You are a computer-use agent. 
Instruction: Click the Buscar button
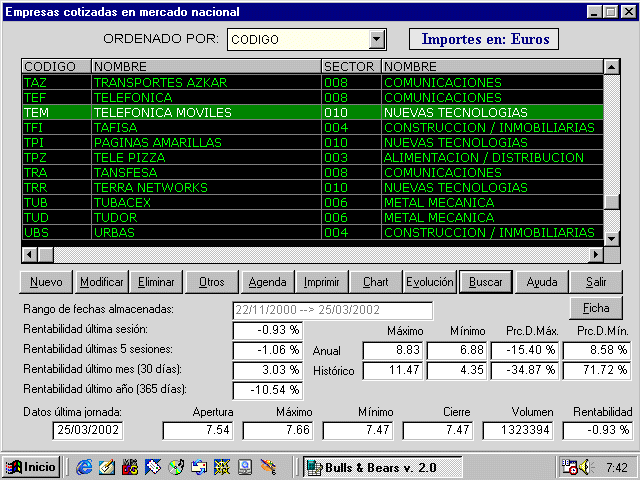486,282
